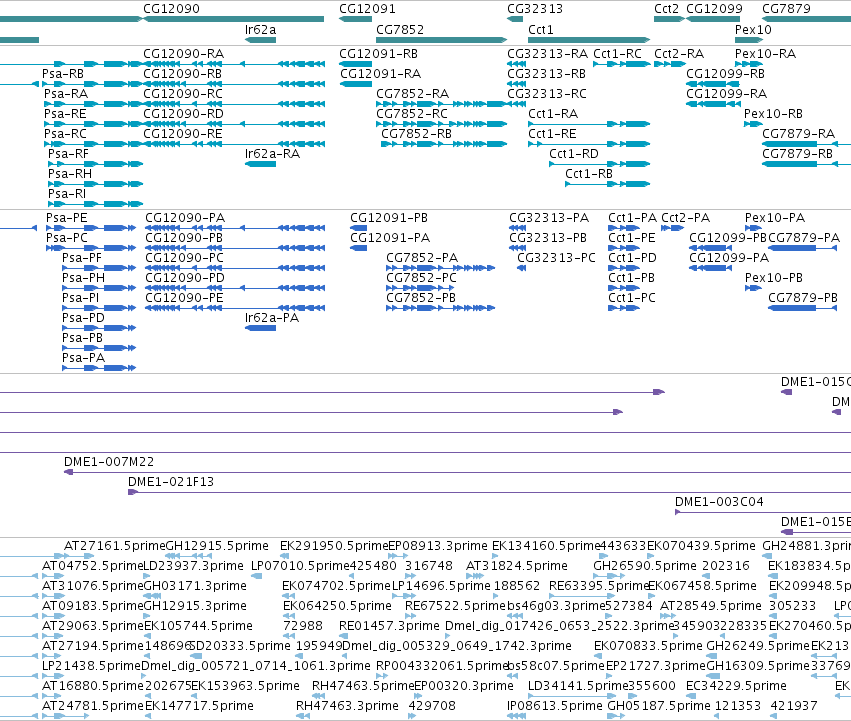Click the CG12090-PD protein label
Image resolution: width=851 pixels, height=721 pixels.
point(185,277)
